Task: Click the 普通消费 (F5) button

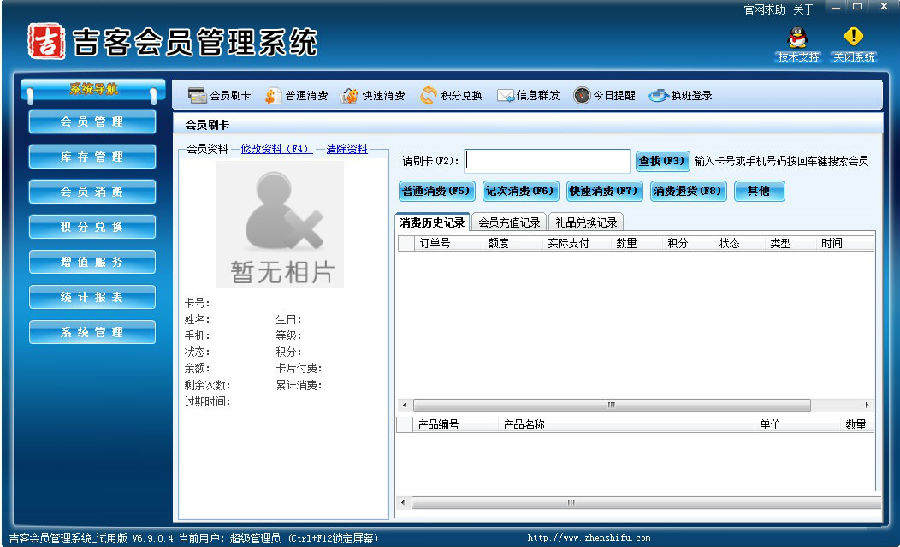Action: [437, 191]
